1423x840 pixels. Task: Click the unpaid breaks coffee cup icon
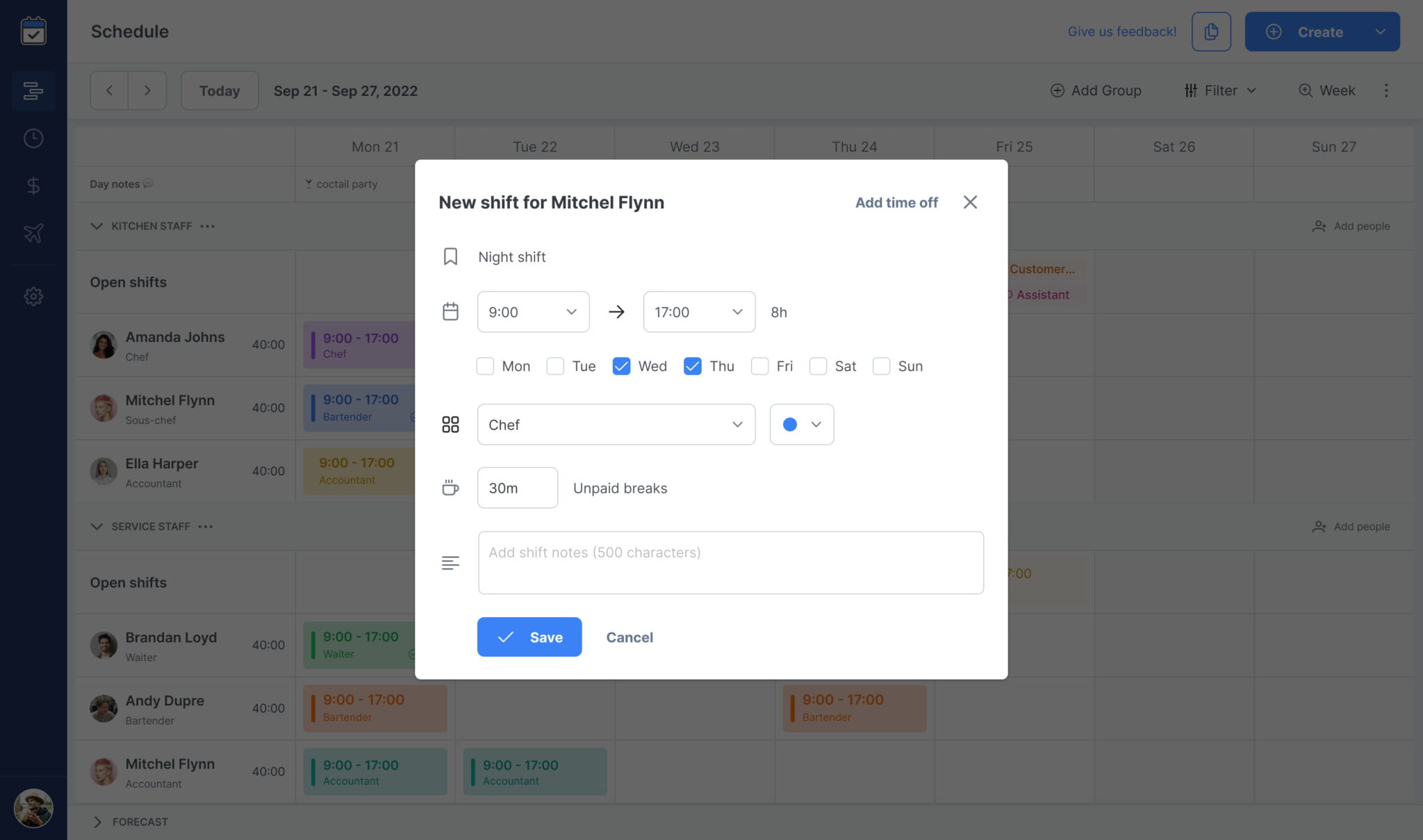[450, 488]
